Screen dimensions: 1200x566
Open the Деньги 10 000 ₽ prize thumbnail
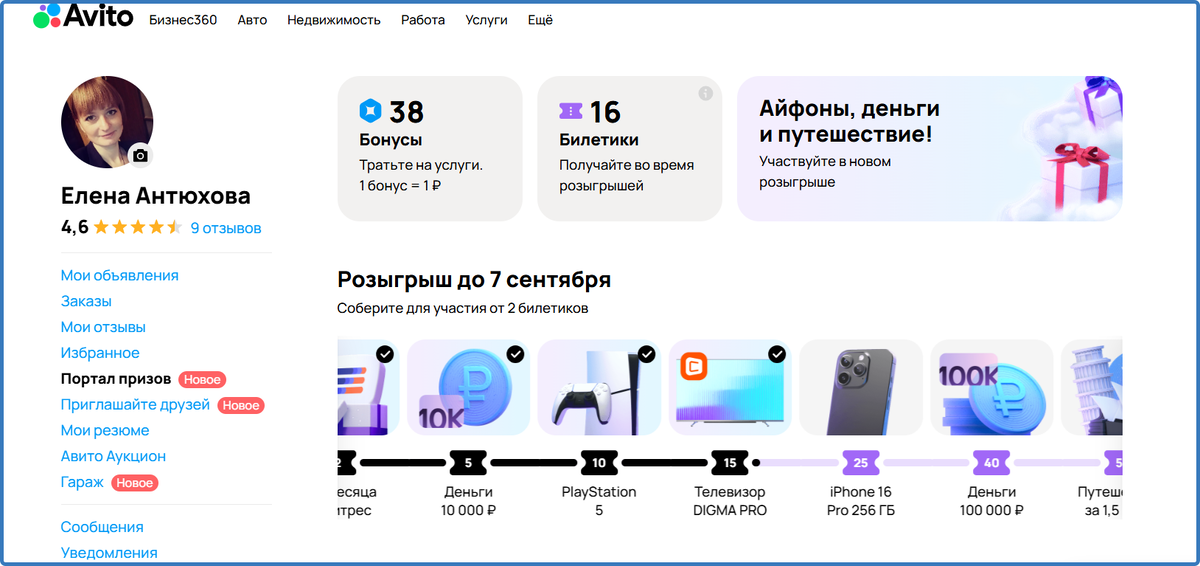(x=469, y=387)
